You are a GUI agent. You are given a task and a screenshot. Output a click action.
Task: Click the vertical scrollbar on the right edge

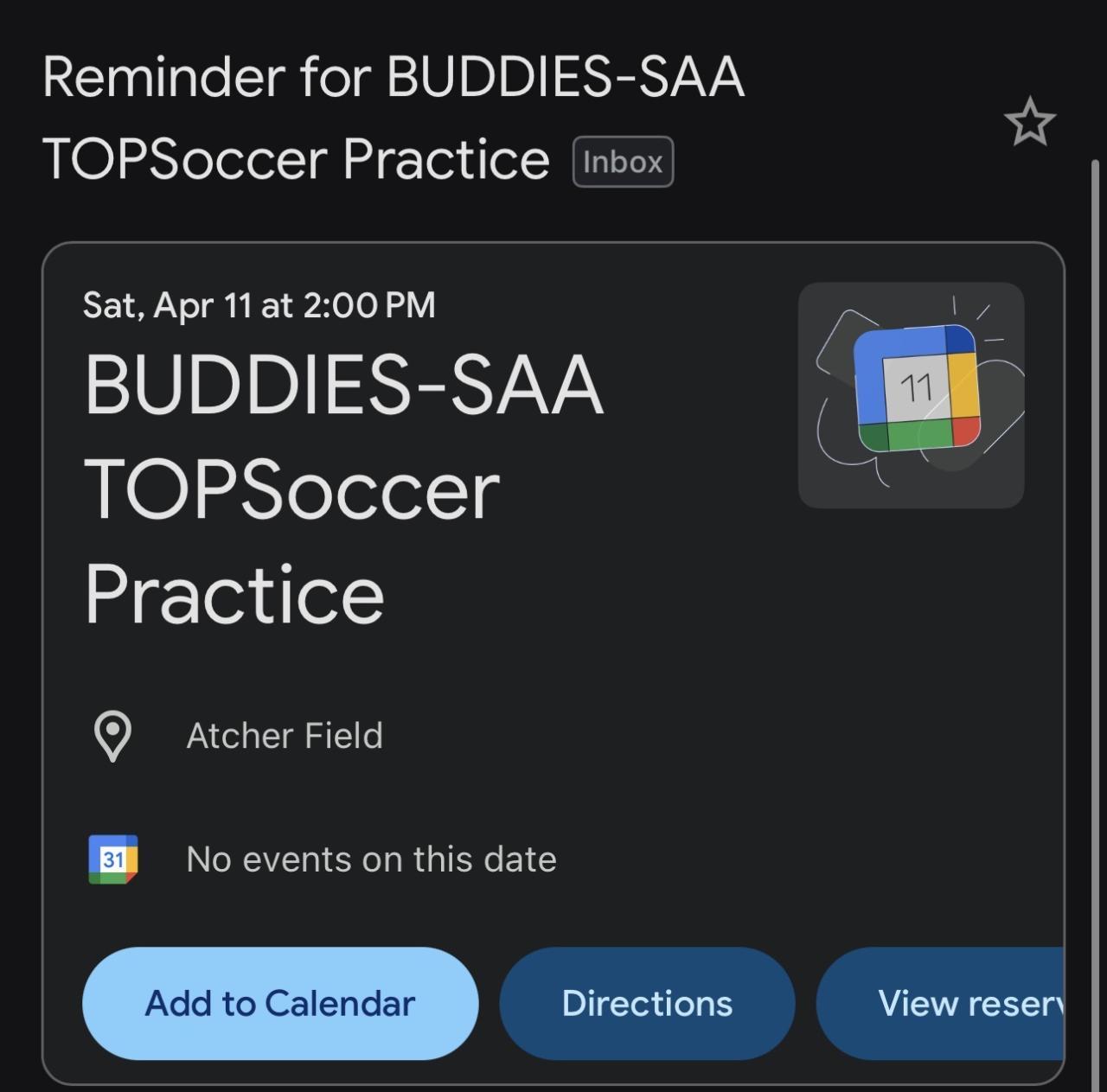pos(1095,623)
